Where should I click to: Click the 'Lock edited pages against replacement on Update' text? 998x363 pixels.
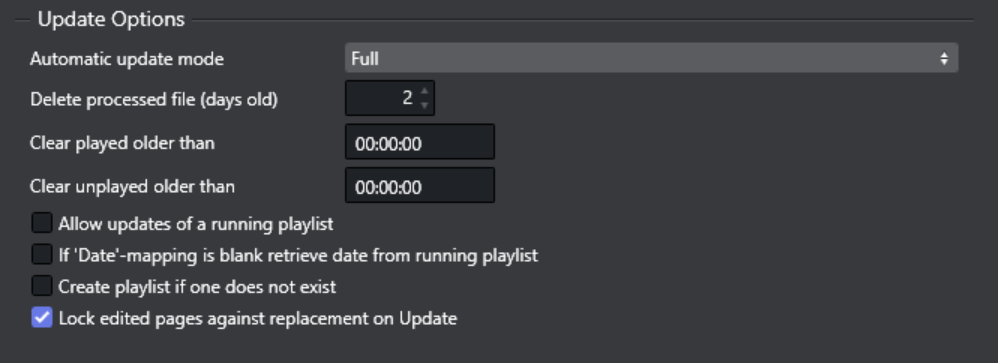click(258, 318)
